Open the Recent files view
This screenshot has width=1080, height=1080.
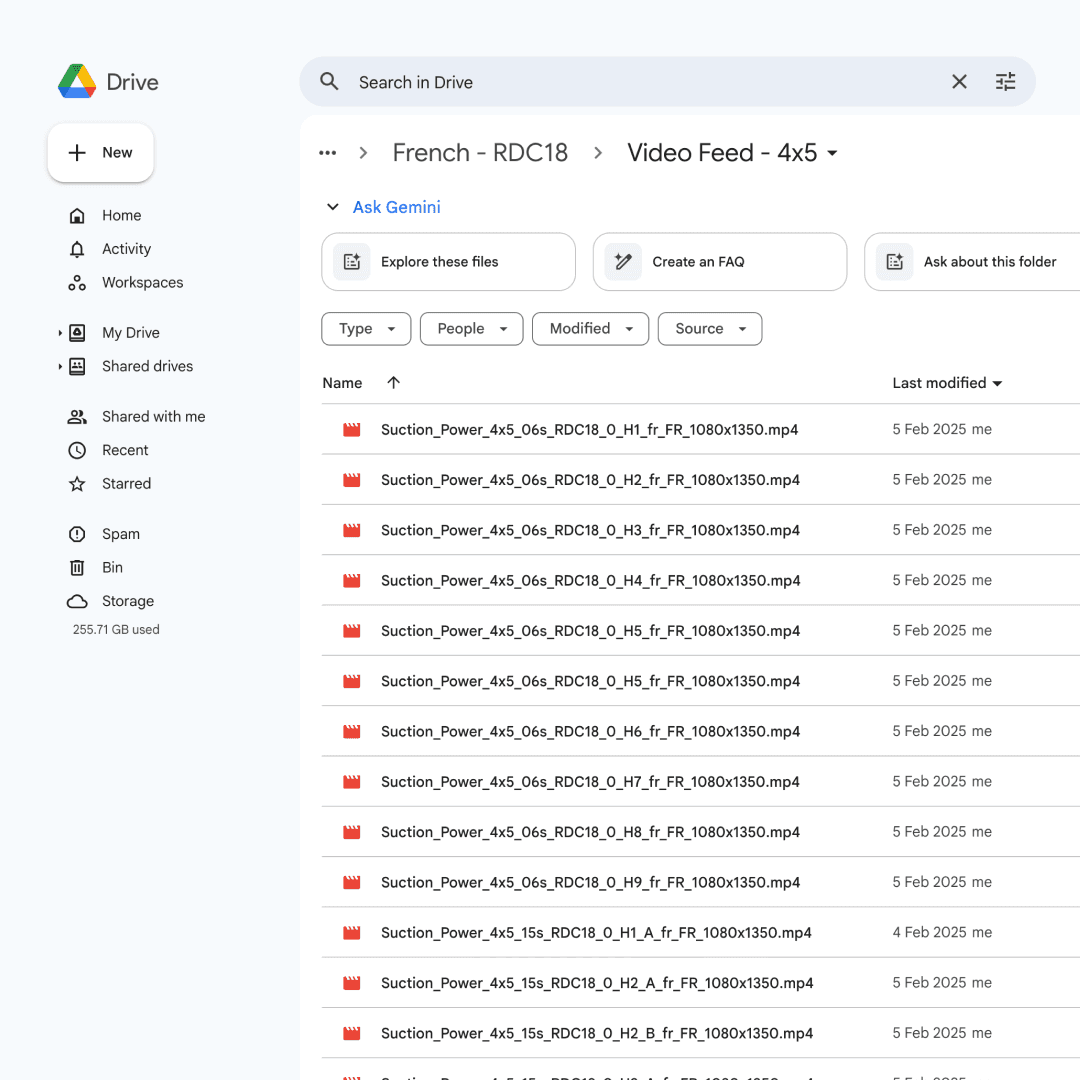point(126,450)
